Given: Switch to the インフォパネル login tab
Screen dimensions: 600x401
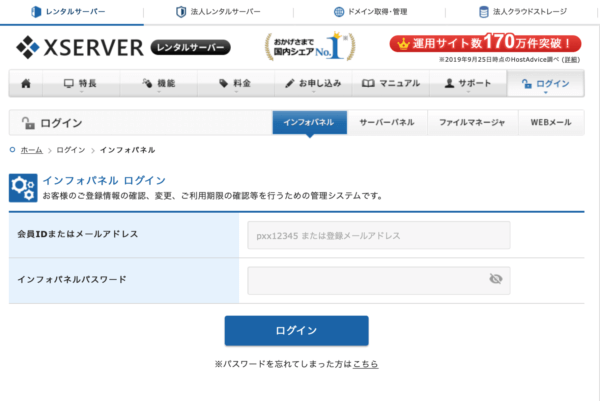Looking at the screenshot, I should tap(310, 122).
